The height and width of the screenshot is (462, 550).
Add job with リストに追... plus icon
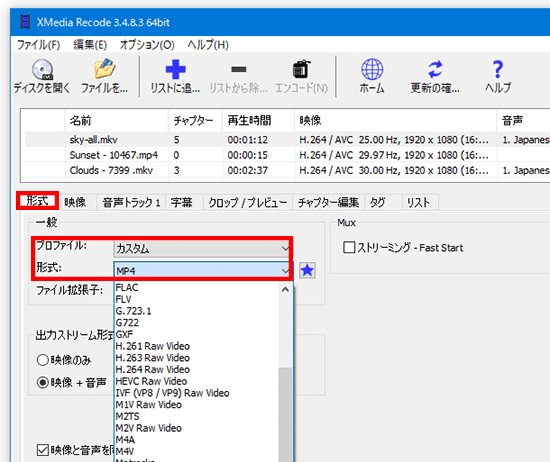pos(175,76)
